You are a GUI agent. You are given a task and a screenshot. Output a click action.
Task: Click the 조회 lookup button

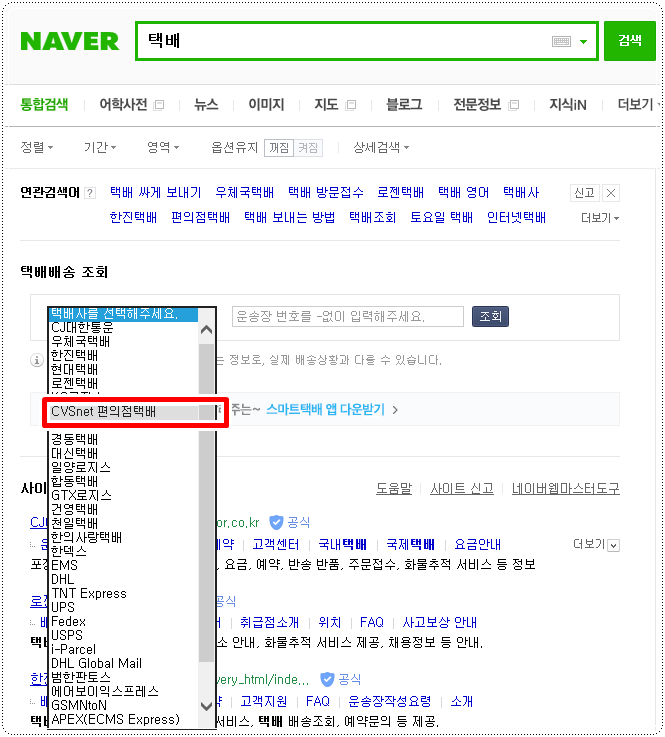coord(490,316)
